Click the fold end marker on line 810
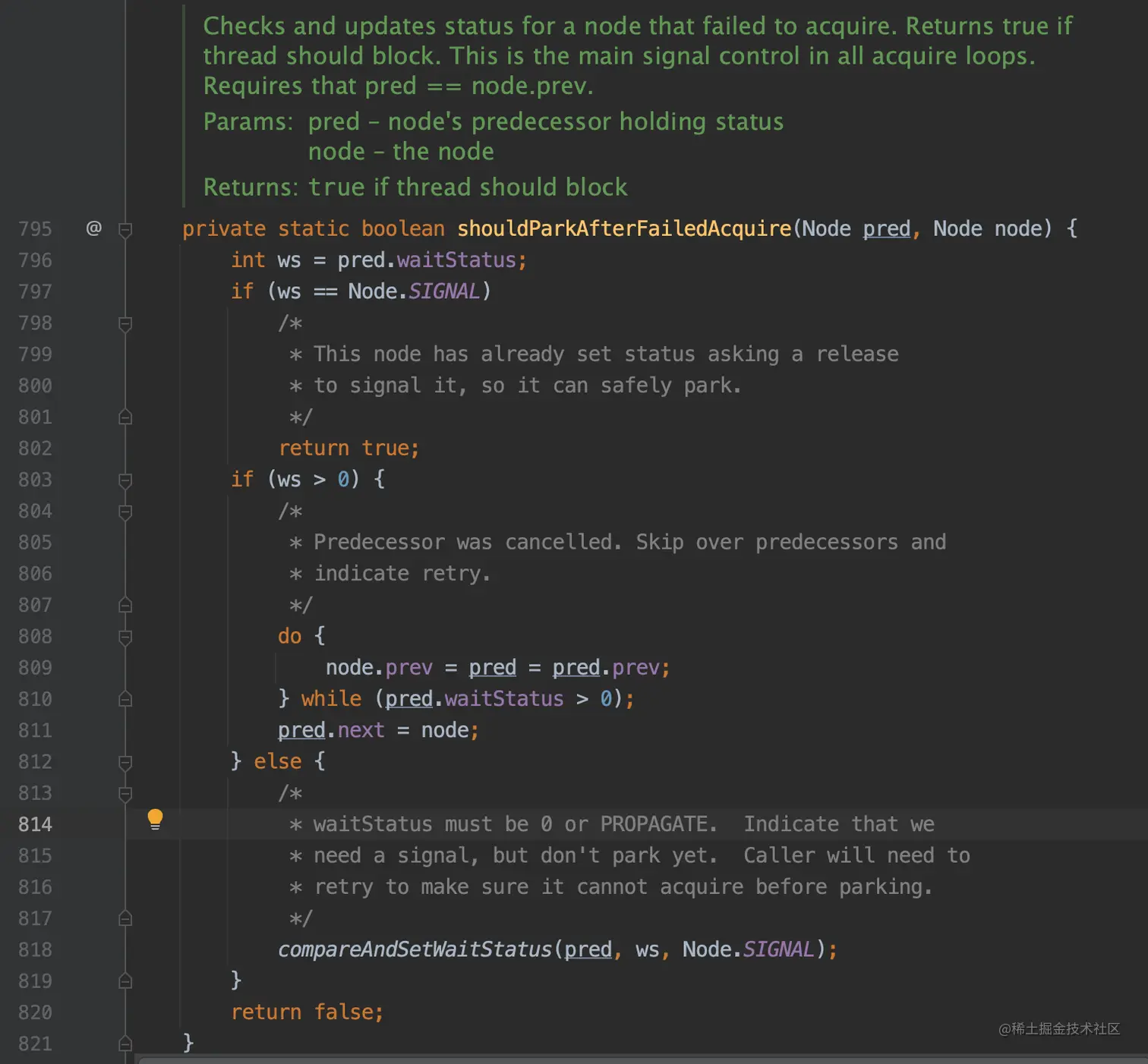1148x1064 pixels. (x=126, y=699)
